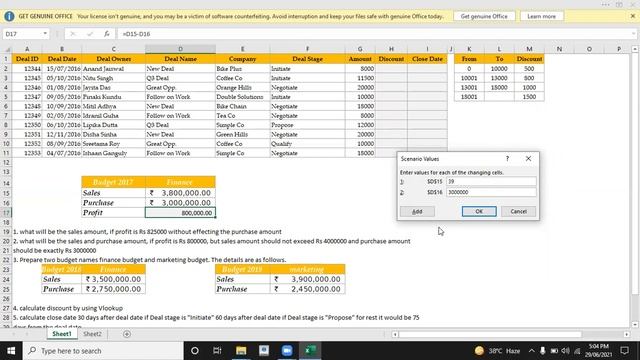
Task: Select the Purchase cell 3,000,000.00
Action: coord(180,202)
